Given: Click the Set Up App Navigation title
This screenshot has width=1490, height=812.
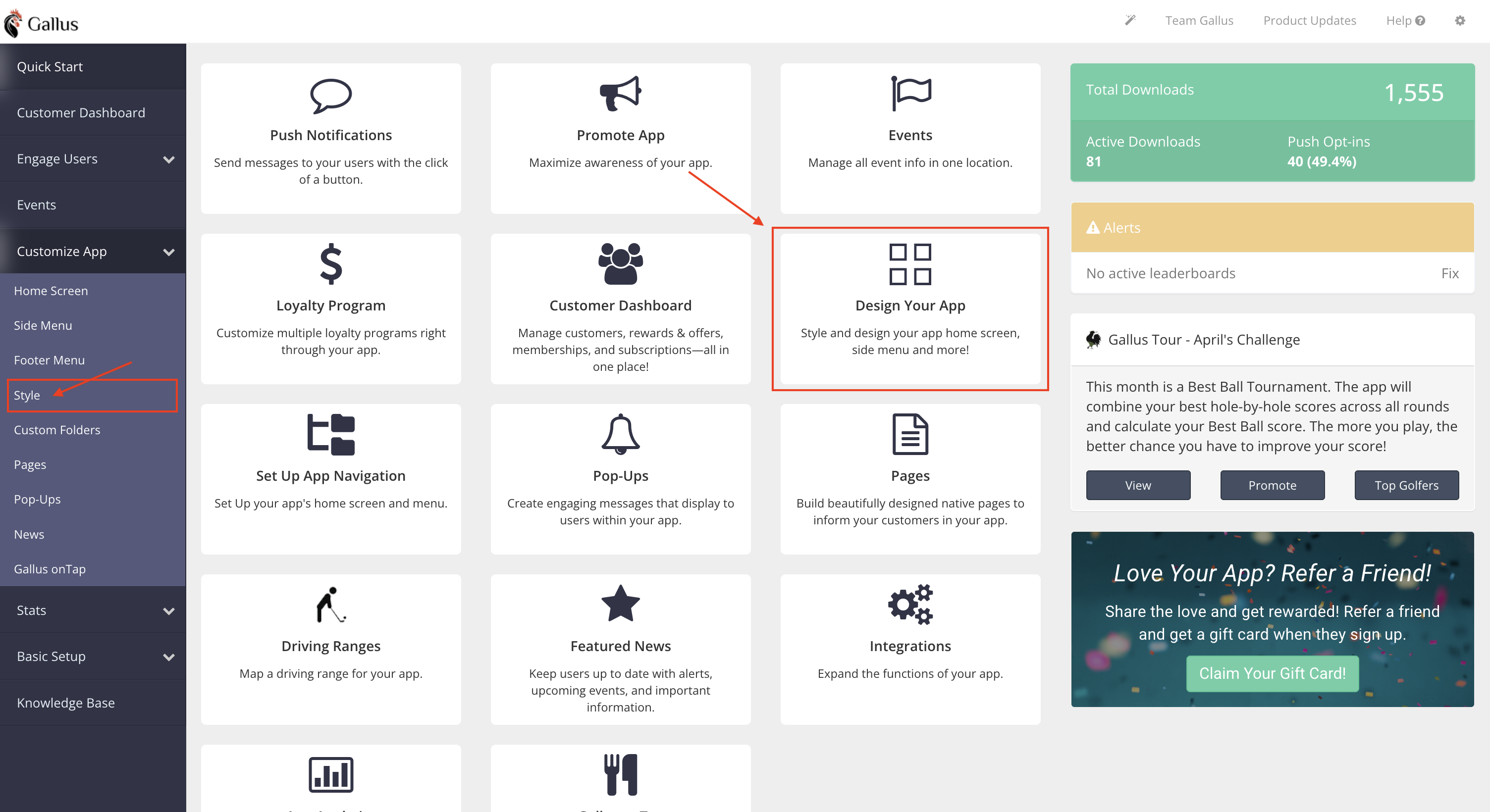Looking at the screenshot, I should click(331, 476).
